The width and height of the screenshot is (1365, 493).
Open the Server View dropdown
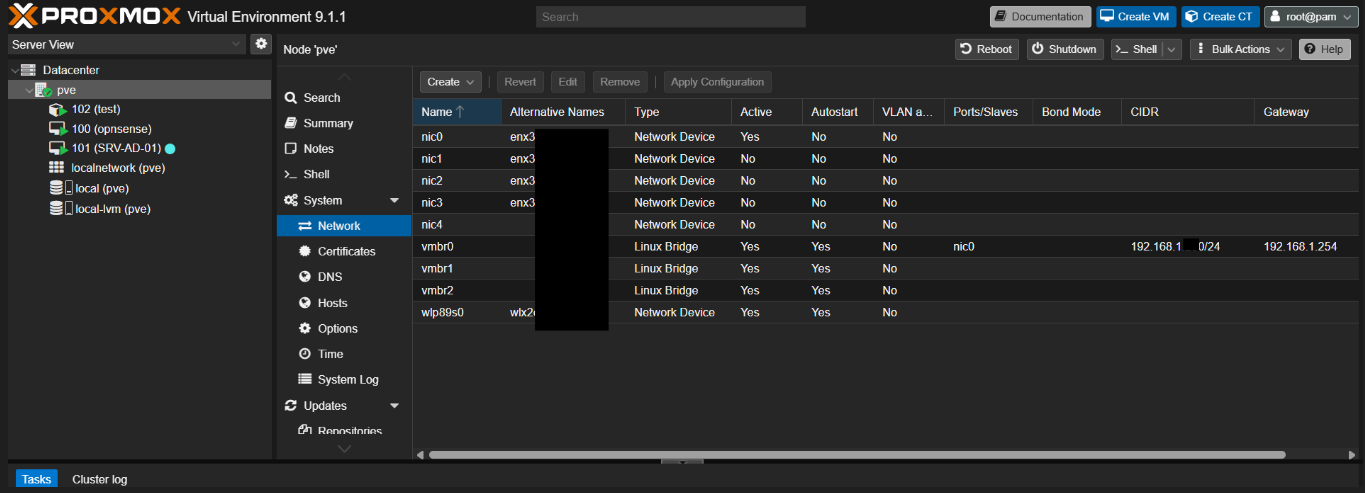tap(126, 44)
